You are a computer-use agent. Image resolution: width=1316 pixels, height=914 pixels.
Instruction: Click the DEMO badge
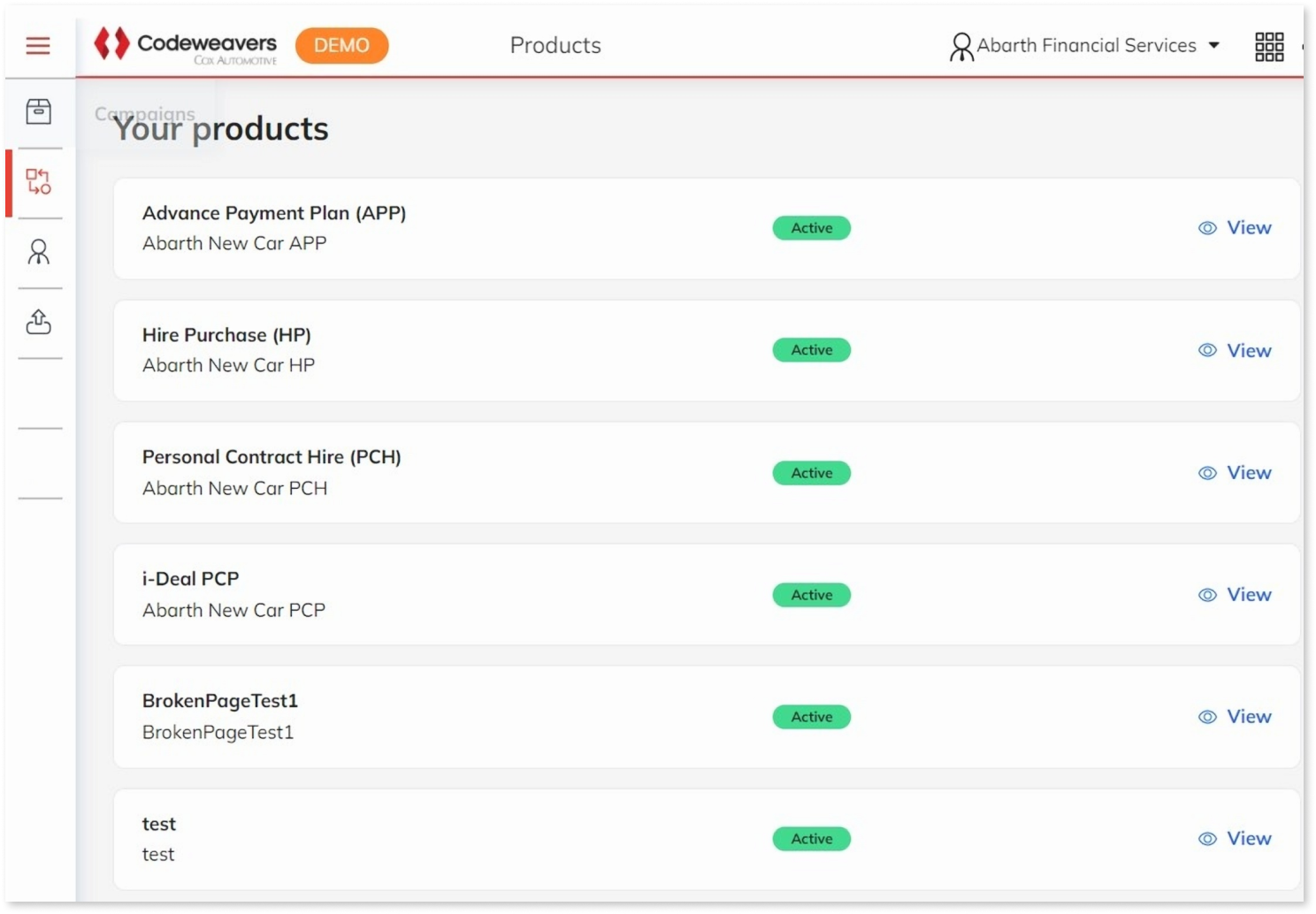341,45
